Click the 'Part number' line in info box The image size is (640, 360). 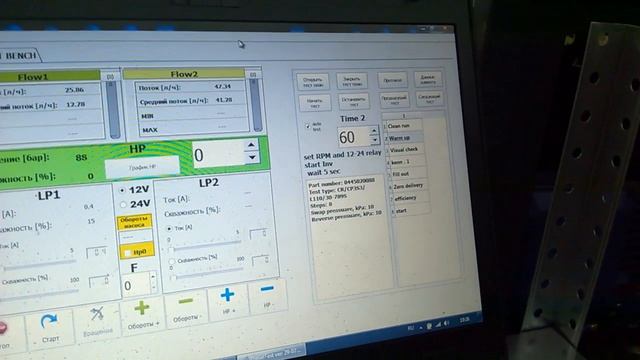click(x=342, y=182)
